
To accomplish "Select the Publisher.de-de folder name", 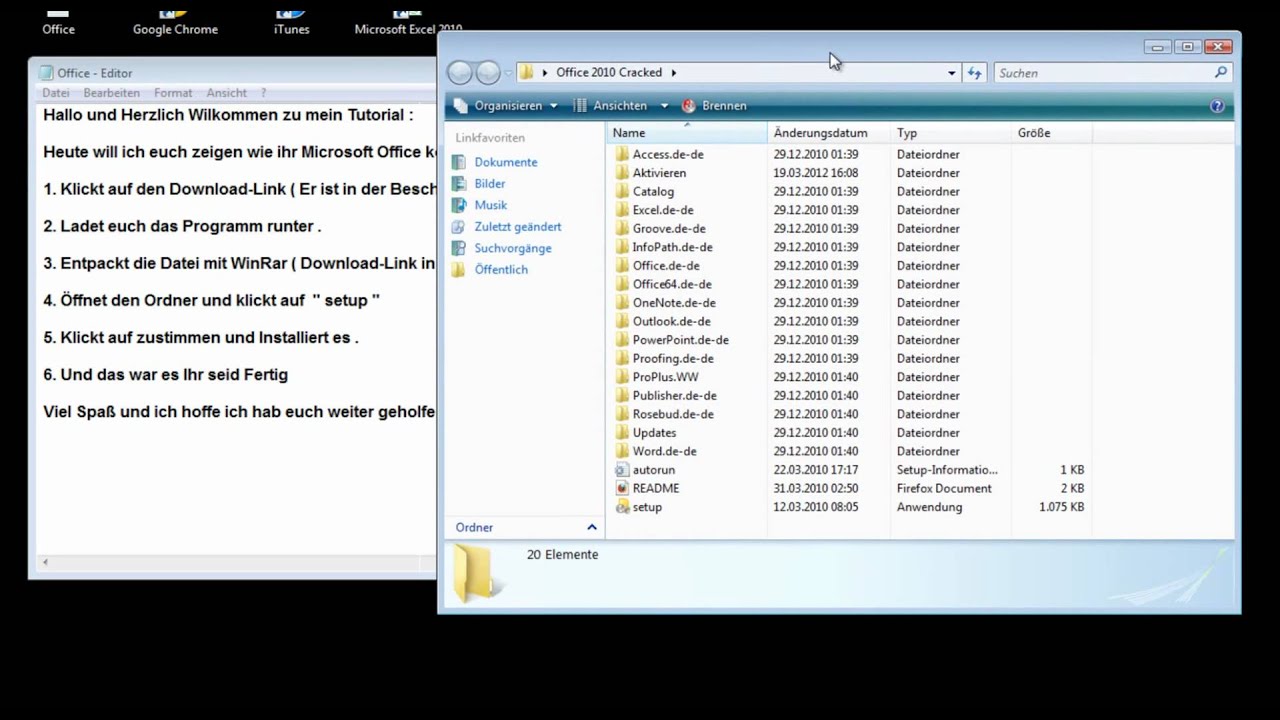I will tap(674, 396).
